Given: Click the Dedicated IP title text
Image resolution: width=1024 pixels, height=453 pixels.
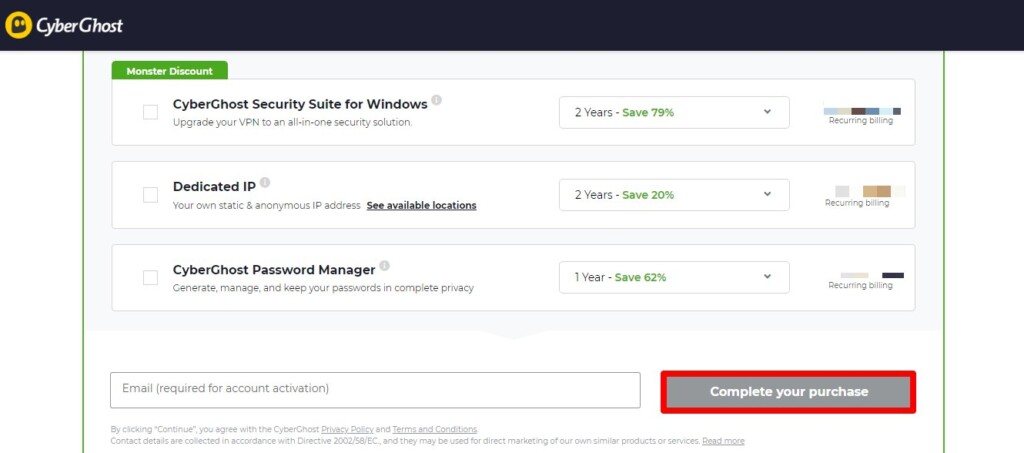Looking at the screenshot, I should 214,187.
